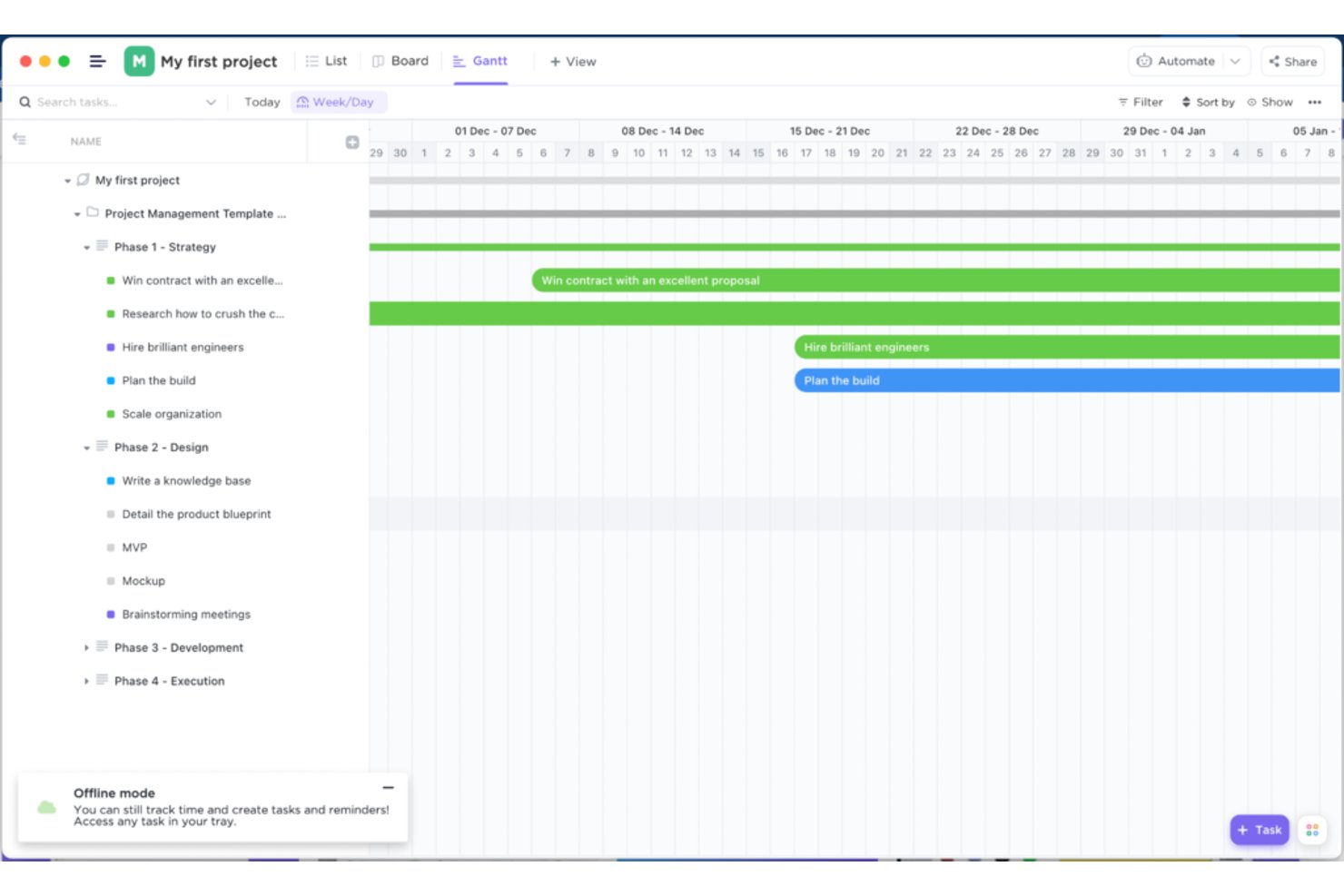This screenshot has width=1344, height=896.
Task: Jump to Today in the timeline
Action: pyautogui.click(x=262, y=102)
